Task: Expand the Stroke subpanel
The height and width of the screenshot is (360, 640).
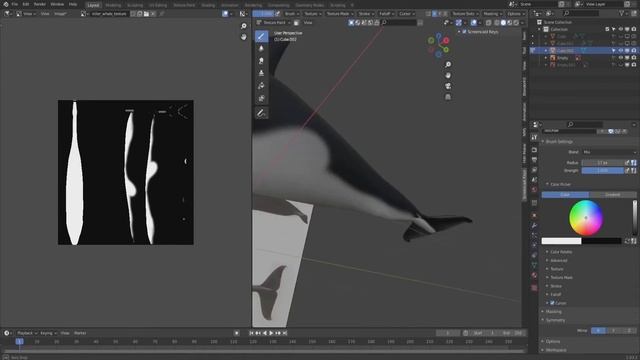Action: (556, 286)
